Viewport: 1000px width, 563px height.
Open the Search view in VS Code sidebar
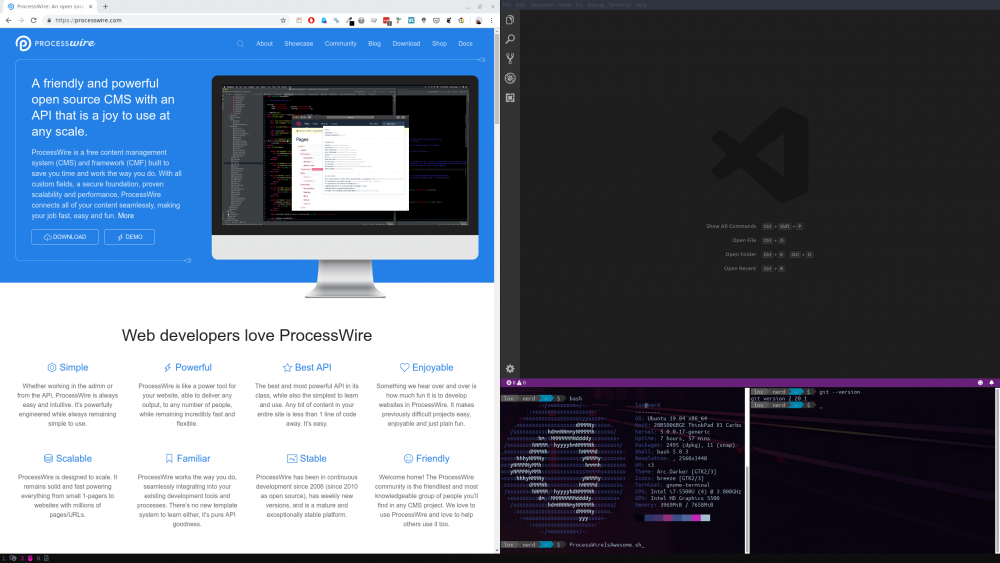pyautogui.click(x=510, y=39)
